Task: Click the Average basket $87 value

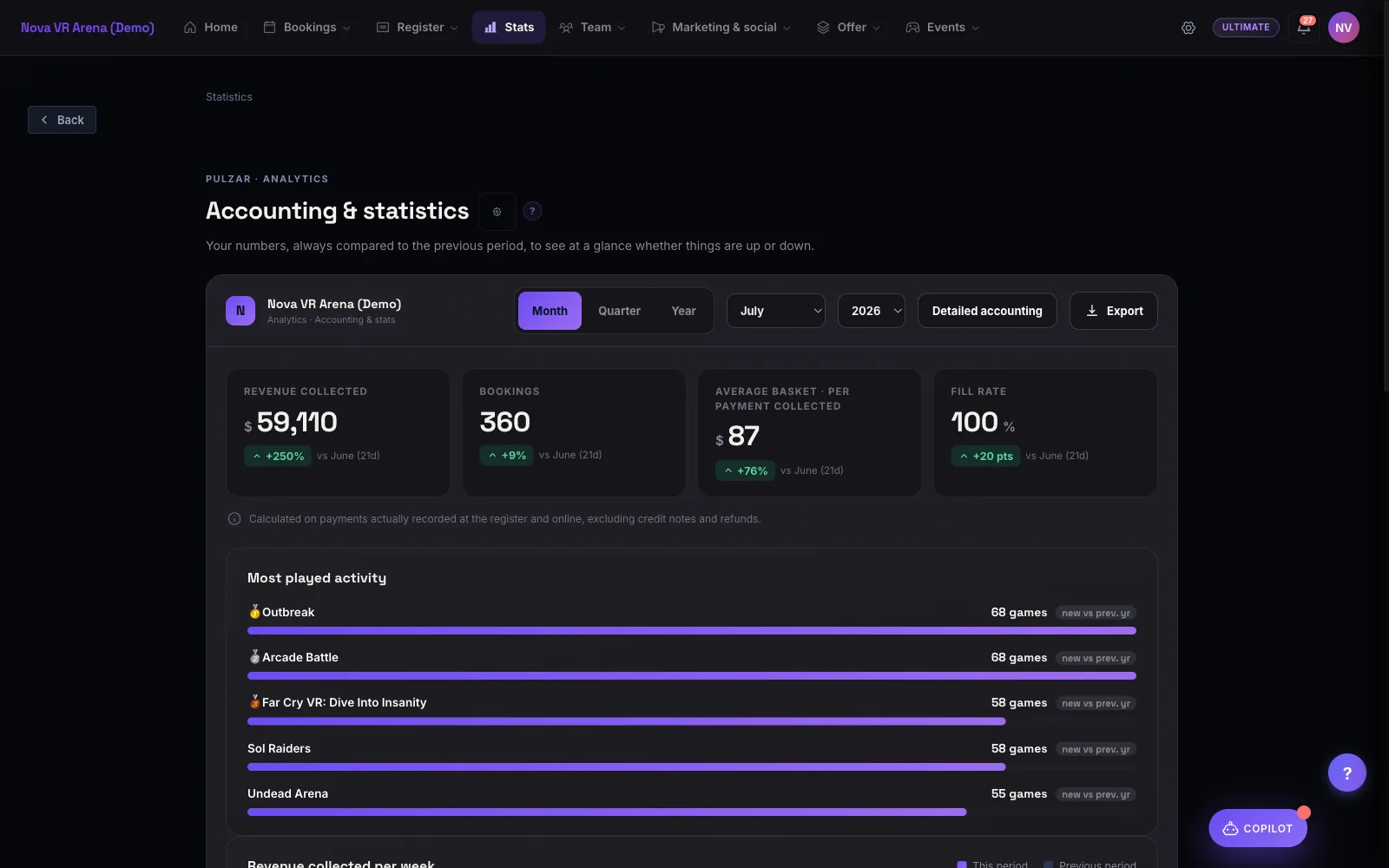Action: (737, 437)
